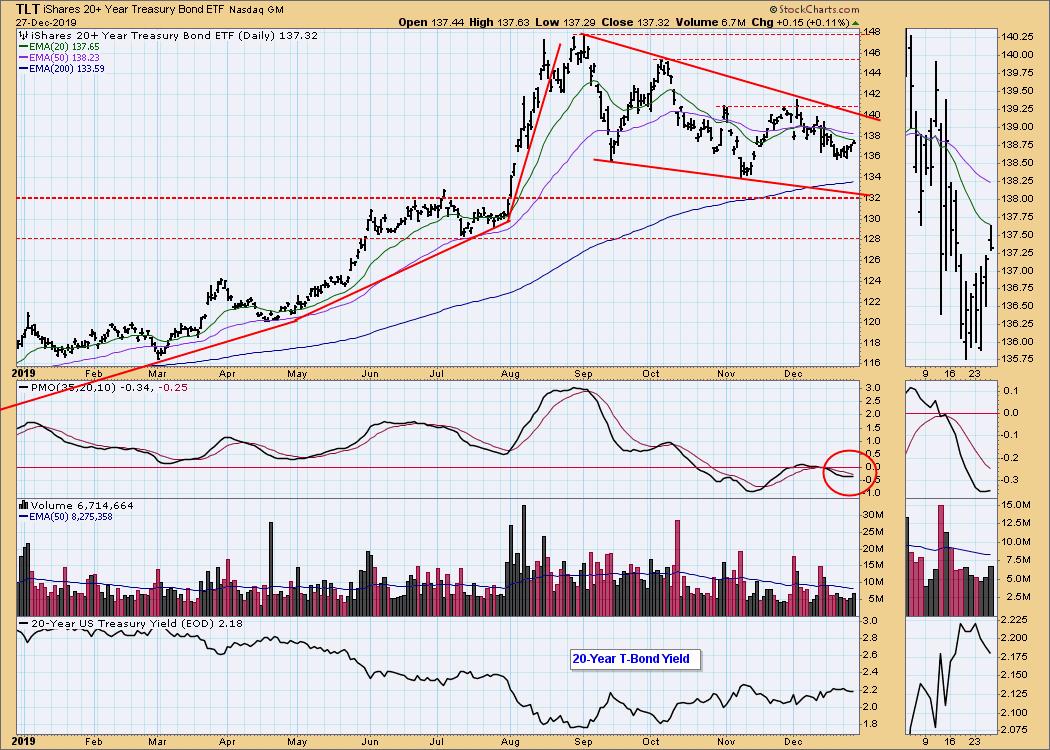The height and width of the screenshot is (750, 1050).
Task: Click the '132' price axis label
Action: click(x=871, y=198)
